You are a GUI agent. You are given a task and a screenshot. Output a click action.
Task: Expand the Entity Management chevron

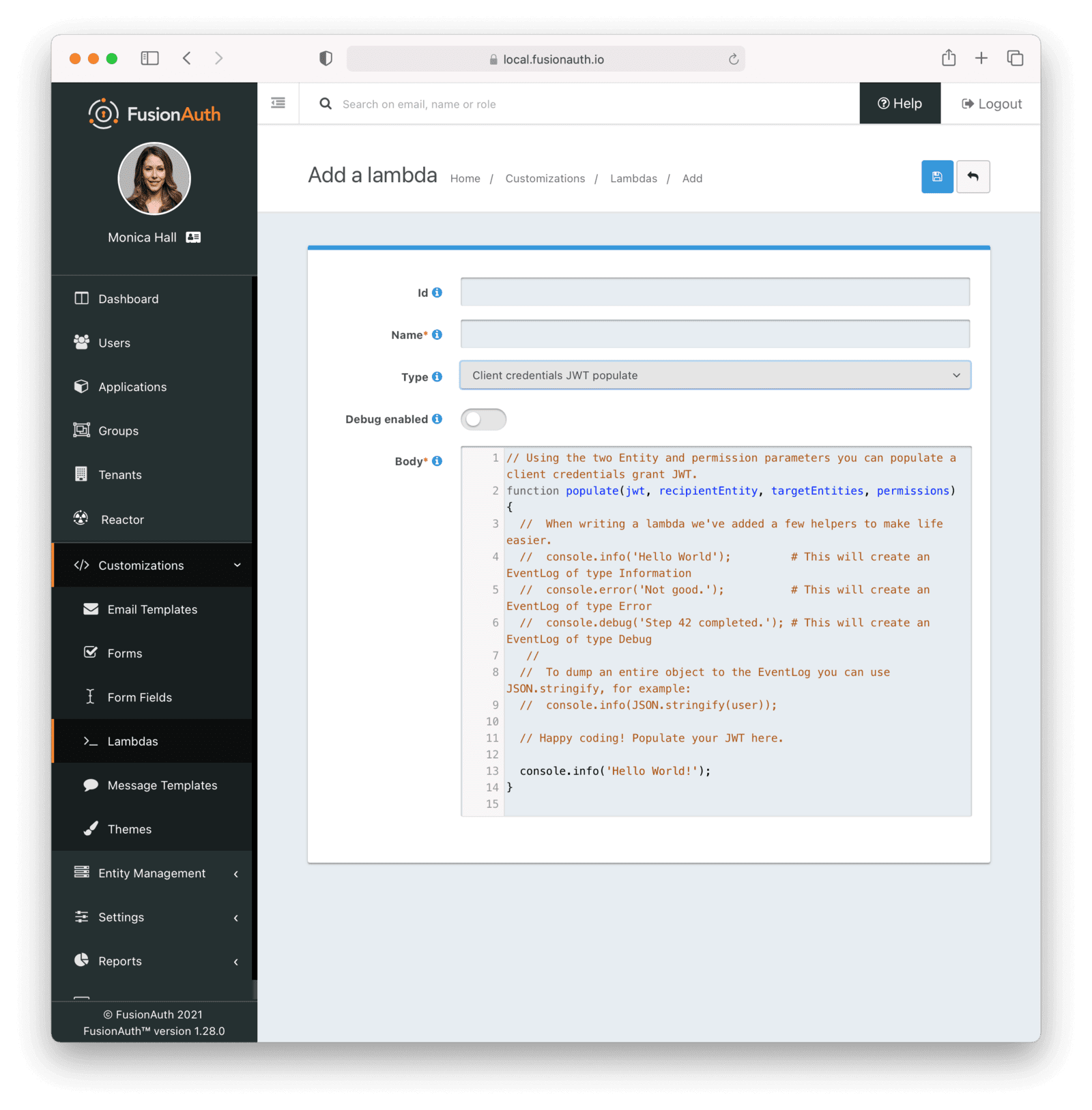tap(236, 874)
